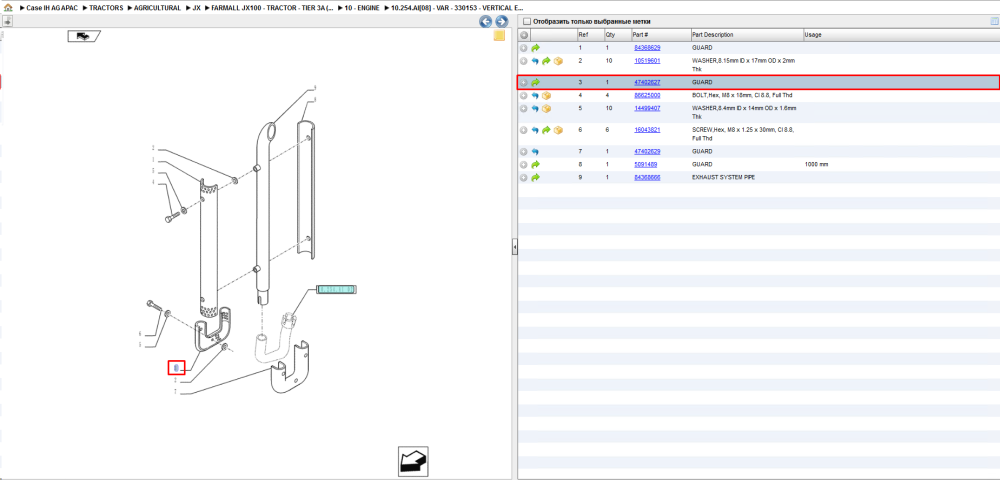The image size is (1000, 480).
Task: Open part number link 47402627
Action: 647,82
